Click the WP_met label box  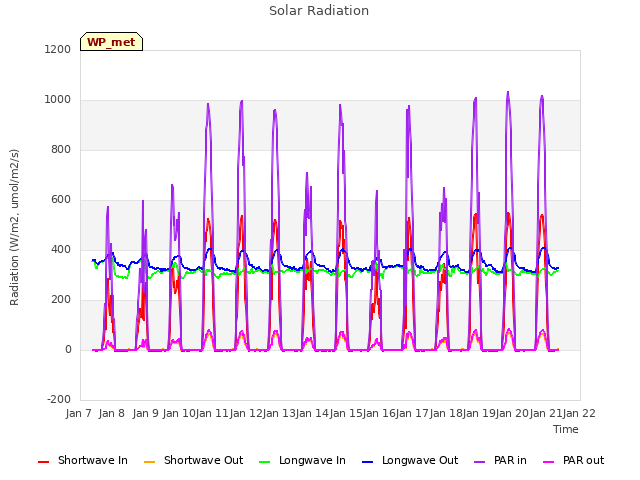pos(111,42)
